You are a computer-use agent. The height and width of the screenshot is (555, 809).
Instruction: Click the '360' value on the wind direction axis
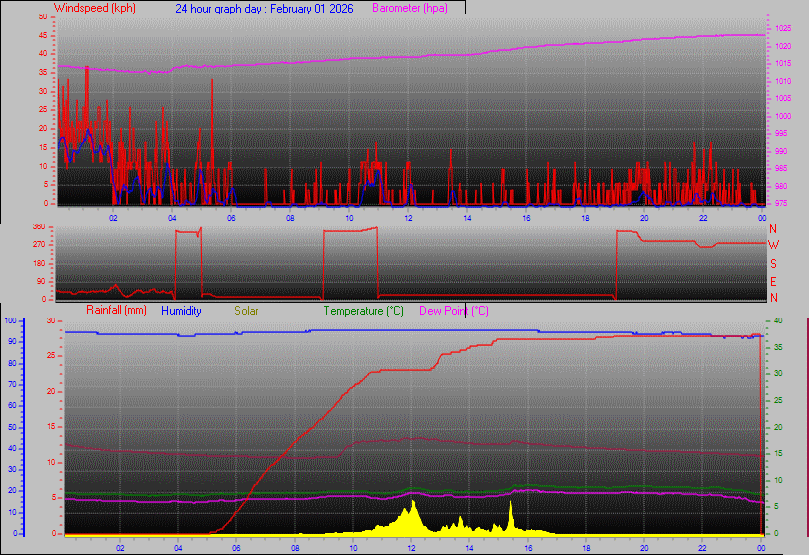(x=39, y=226)
